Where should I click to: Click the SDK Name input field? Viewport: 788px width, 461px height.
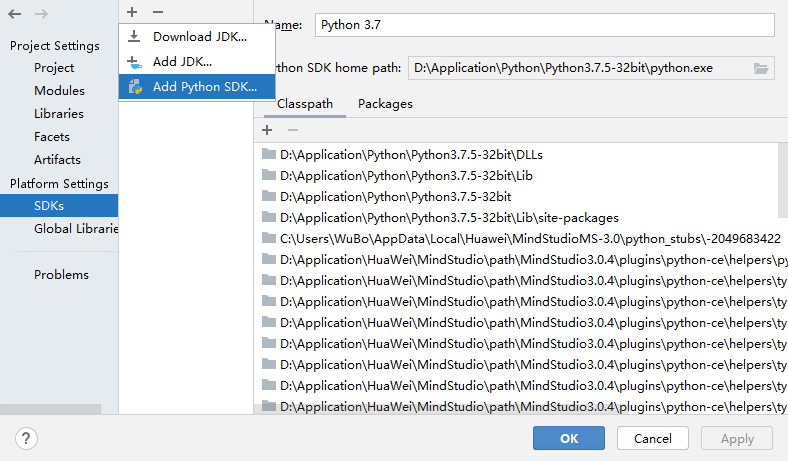click(x=544, y=24)
